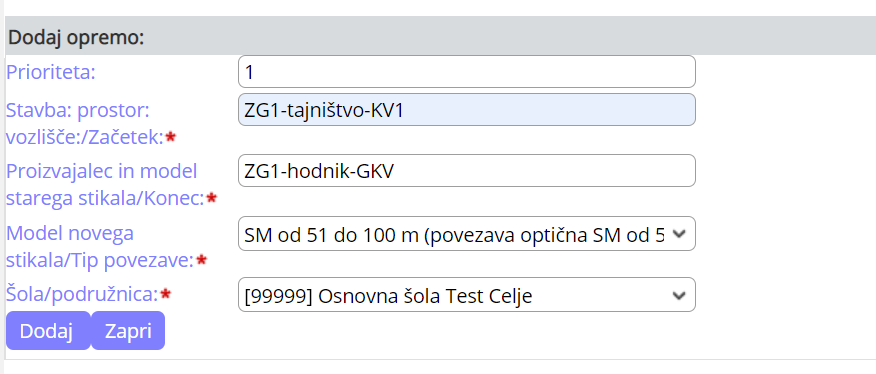Image resolution: width=876 pixels, height=374 pixels.
Task: Focus the Prioriteta field containing 1
Action: click(466, 72)
